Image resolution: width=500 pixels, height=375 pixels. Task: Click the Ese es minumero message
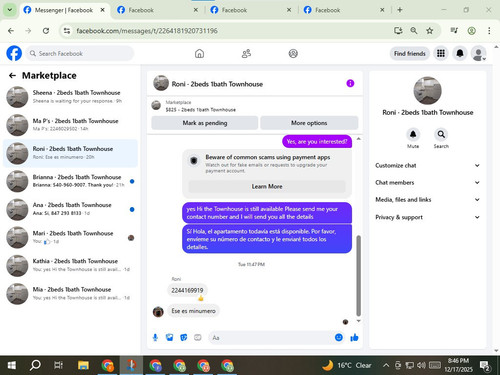pyautogui.click(x=193, y=311)
